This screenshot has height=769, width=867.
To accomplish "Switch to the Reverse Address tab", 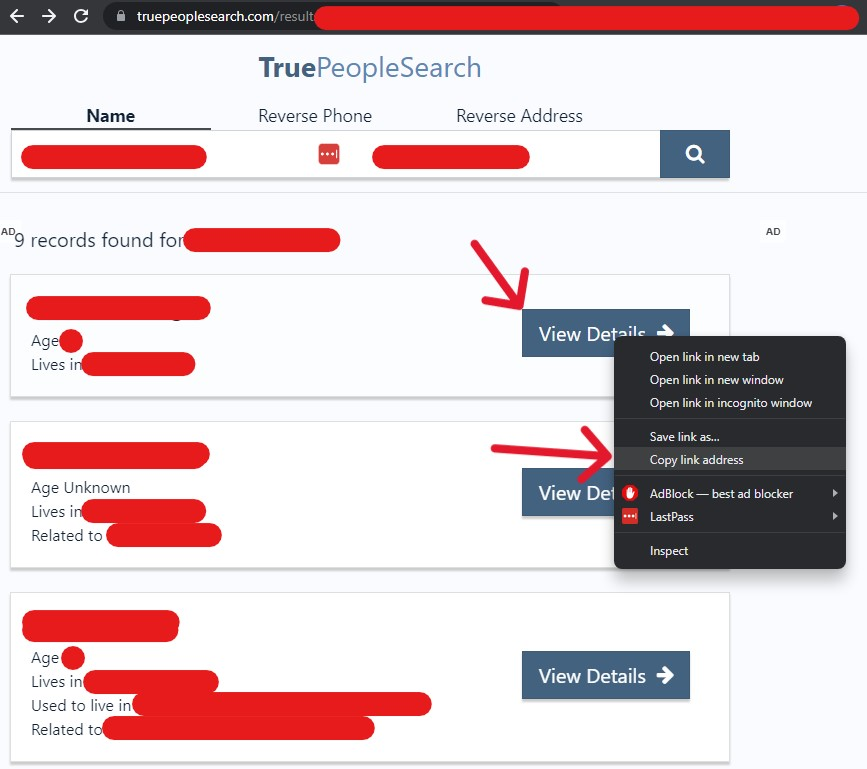I will [x=519, y=116].
